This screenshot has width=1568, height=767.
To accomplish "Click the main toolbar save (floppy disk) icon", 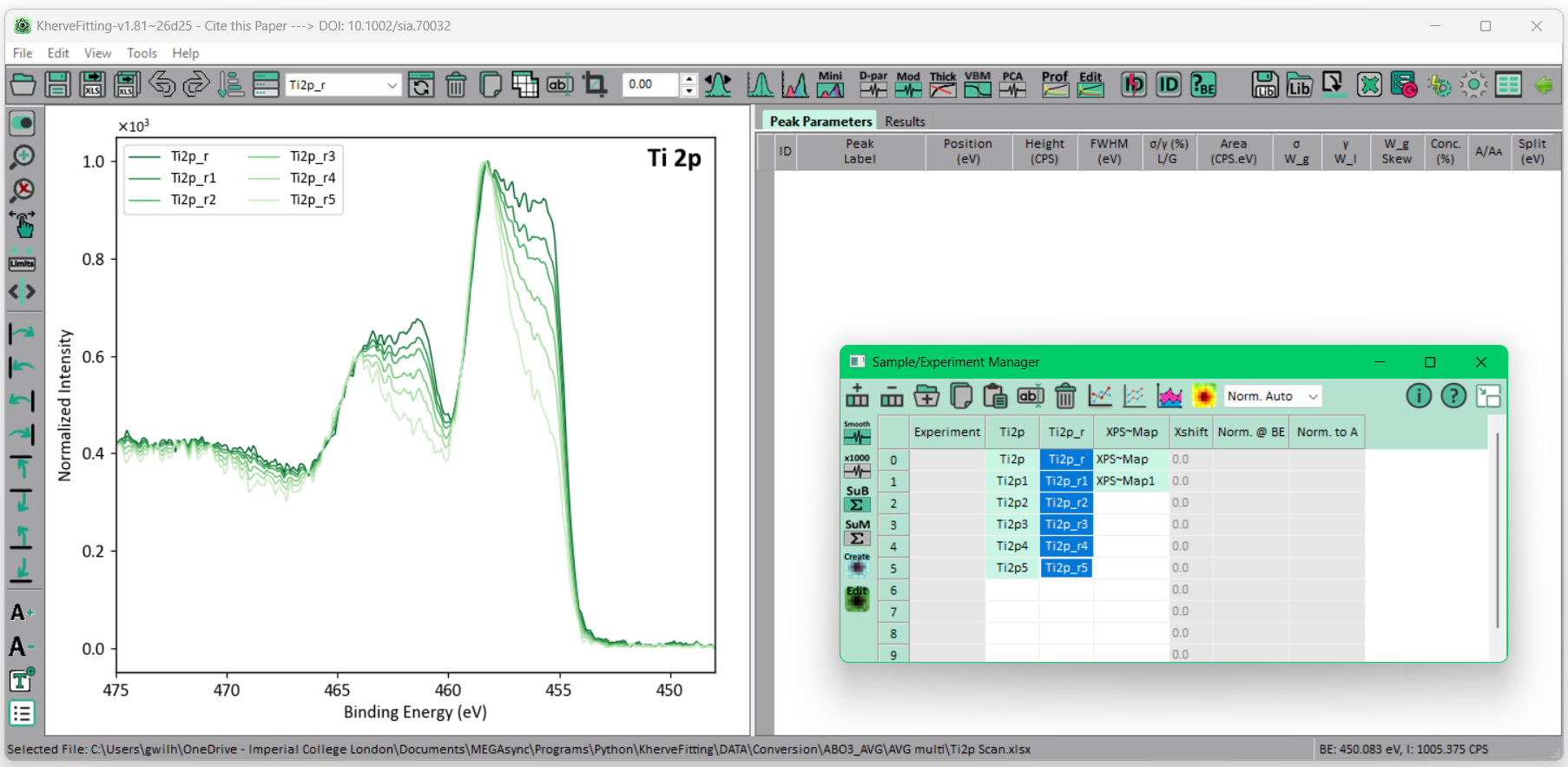I will (58, 85).
